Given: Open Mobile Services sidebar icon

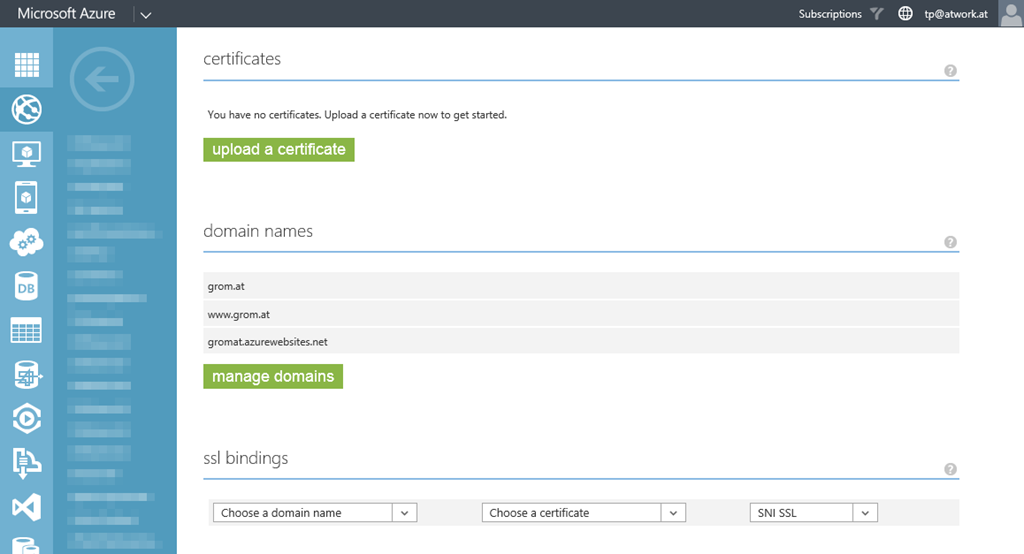Looking at the screenshot, I should tap(27, 198).
